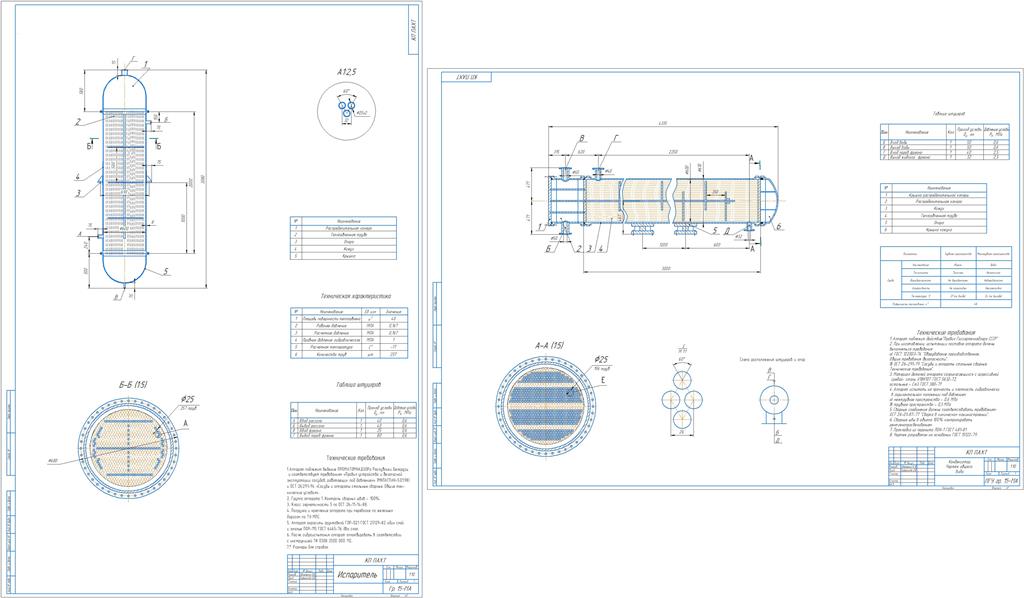This screenshot has width=1024, height=598.
Task: Click the "Ø25" dimension on A-A section
Action: 601,360
